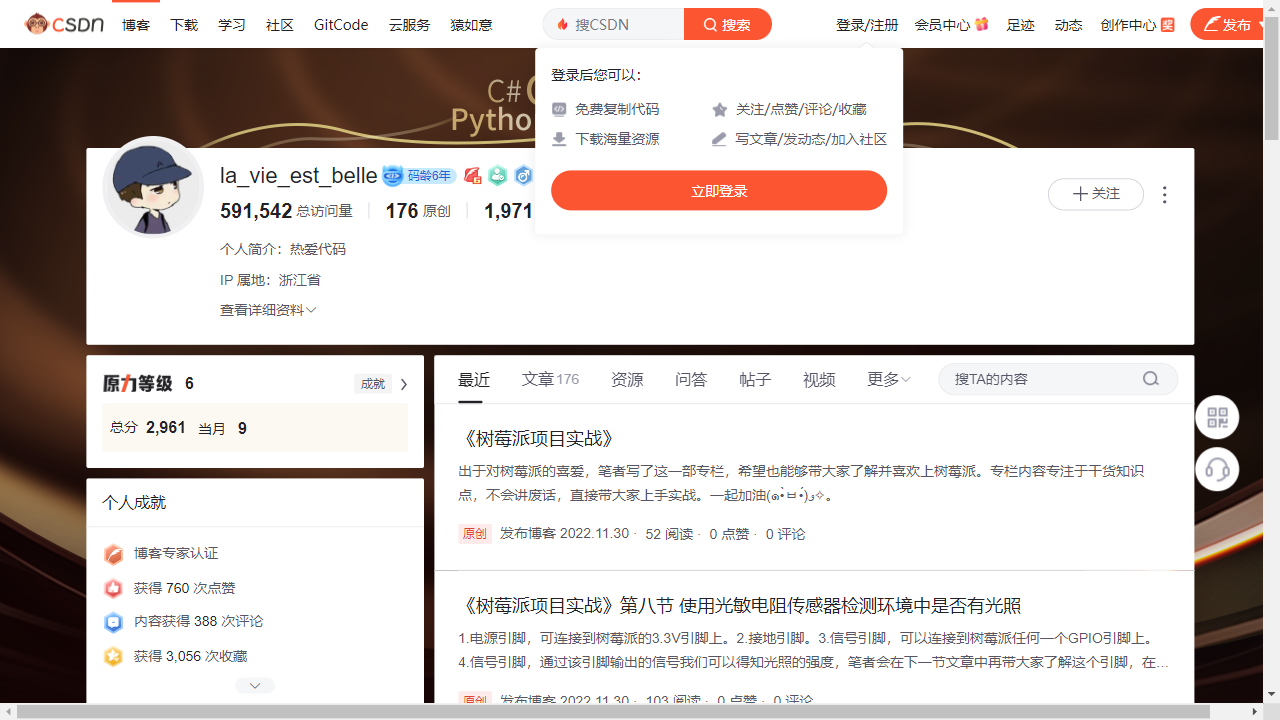Image resolution: width=1280 pixels, height=720 pixels.
Task: Click 176 原创 stat
Action: tap(418, 211)
